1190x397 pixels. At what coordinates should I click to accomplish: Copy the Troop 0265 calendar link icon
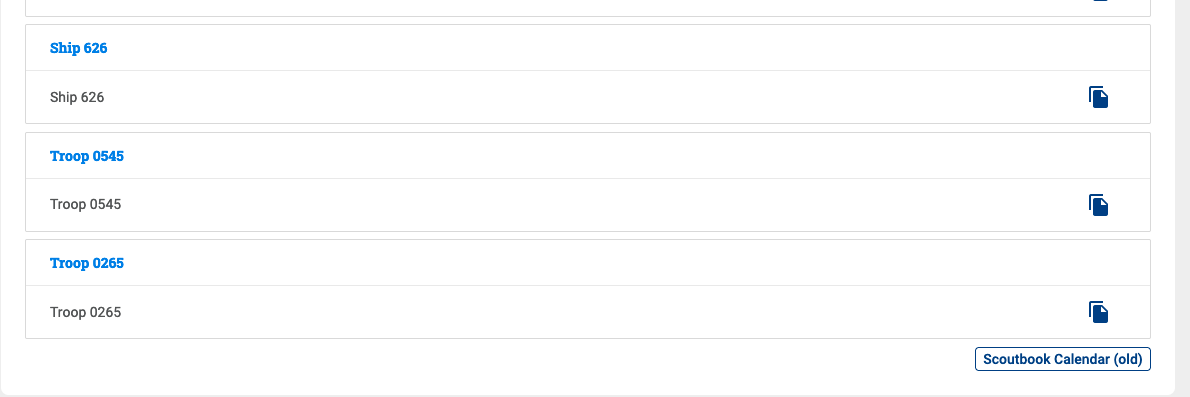pyautogui.click(x=1098, y=312)
